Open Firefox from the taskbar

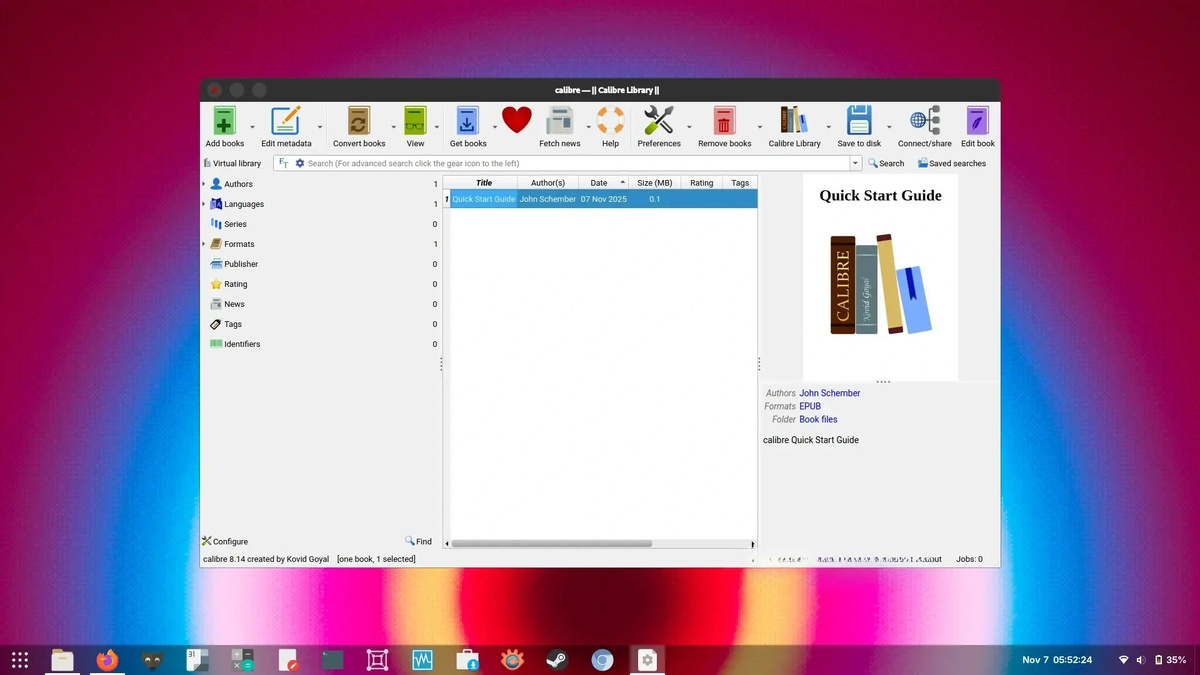coord(107,660)
